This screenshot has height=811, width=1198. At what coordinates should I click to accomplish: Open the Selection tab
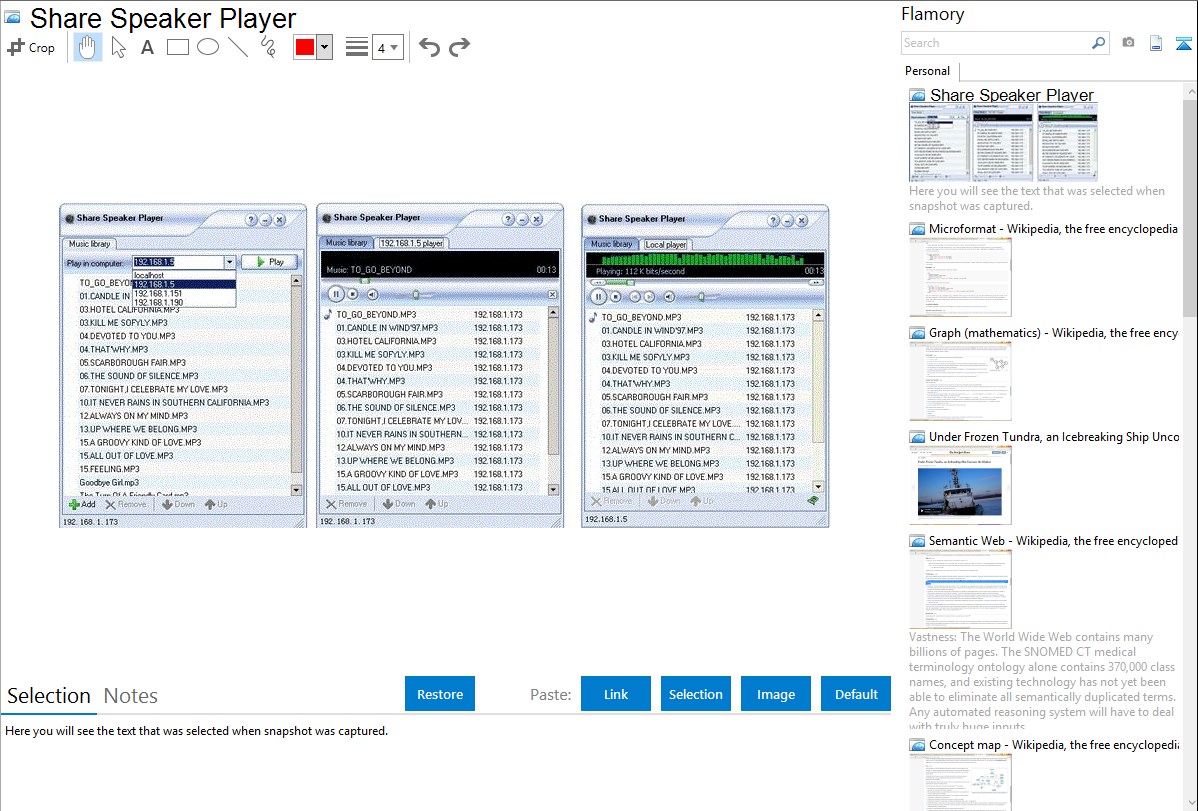pyautogui.click(x=49, y=696)
